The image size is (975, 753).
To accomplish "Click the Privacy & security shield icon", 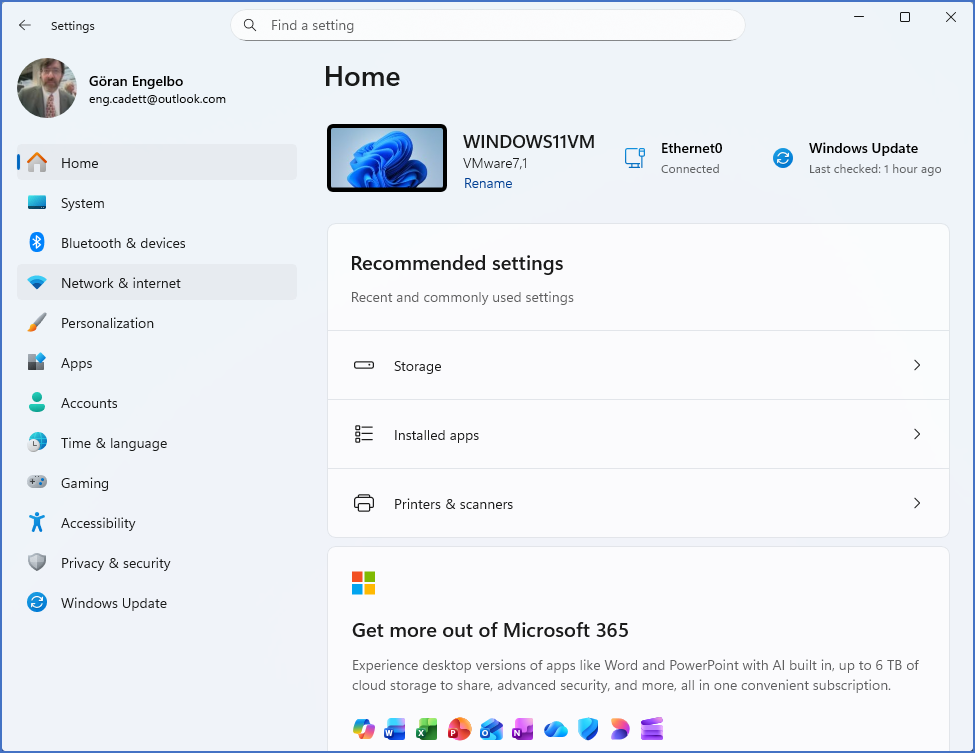I will (37, 563).
